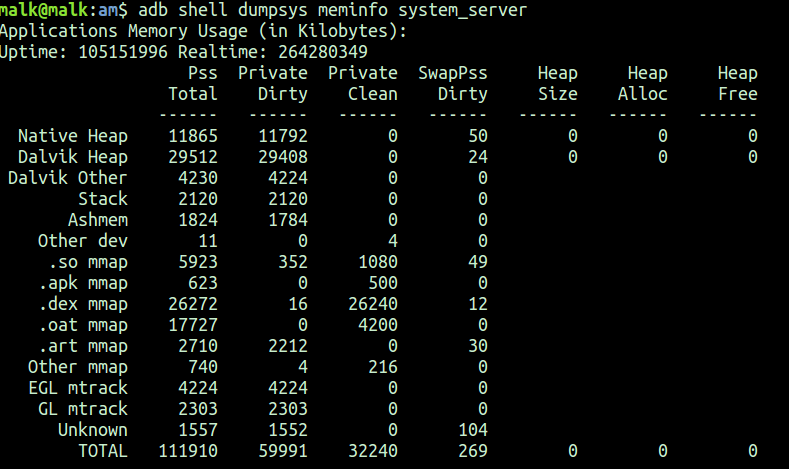Click Native Heap SwapPss value 50
This screenshot has height=469, width=789.
[478, 136]
